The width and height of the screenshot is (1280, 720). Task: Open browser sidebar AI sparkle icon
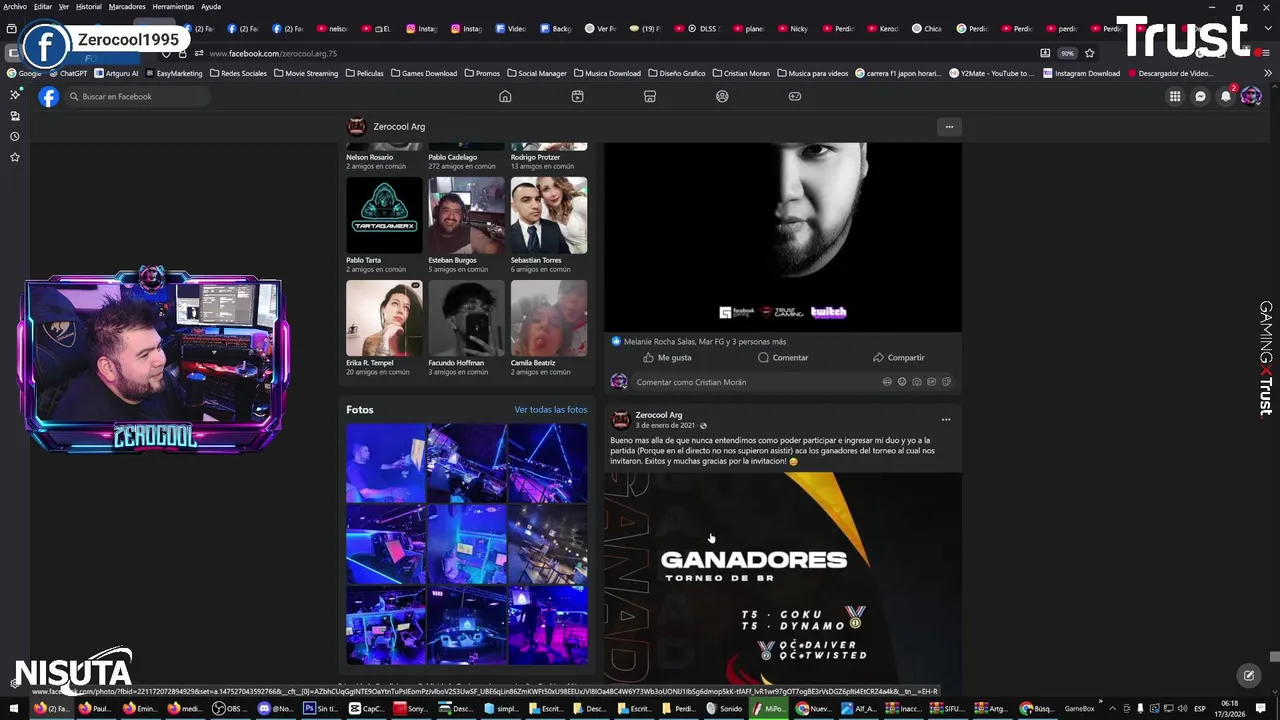(14, 94)
